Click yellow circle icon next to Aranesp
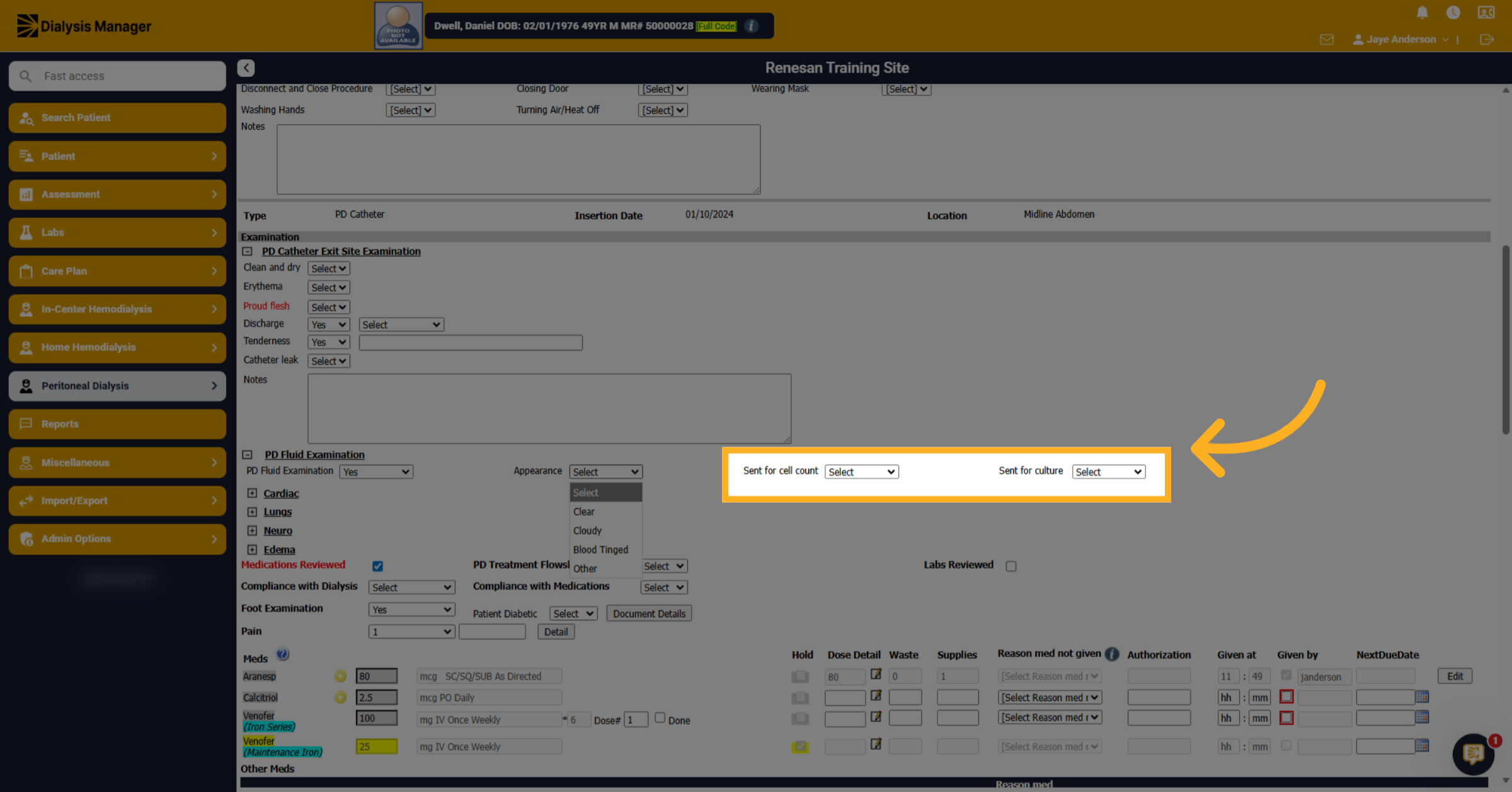This screenshot has width=1512, height=792. (340, 676)
